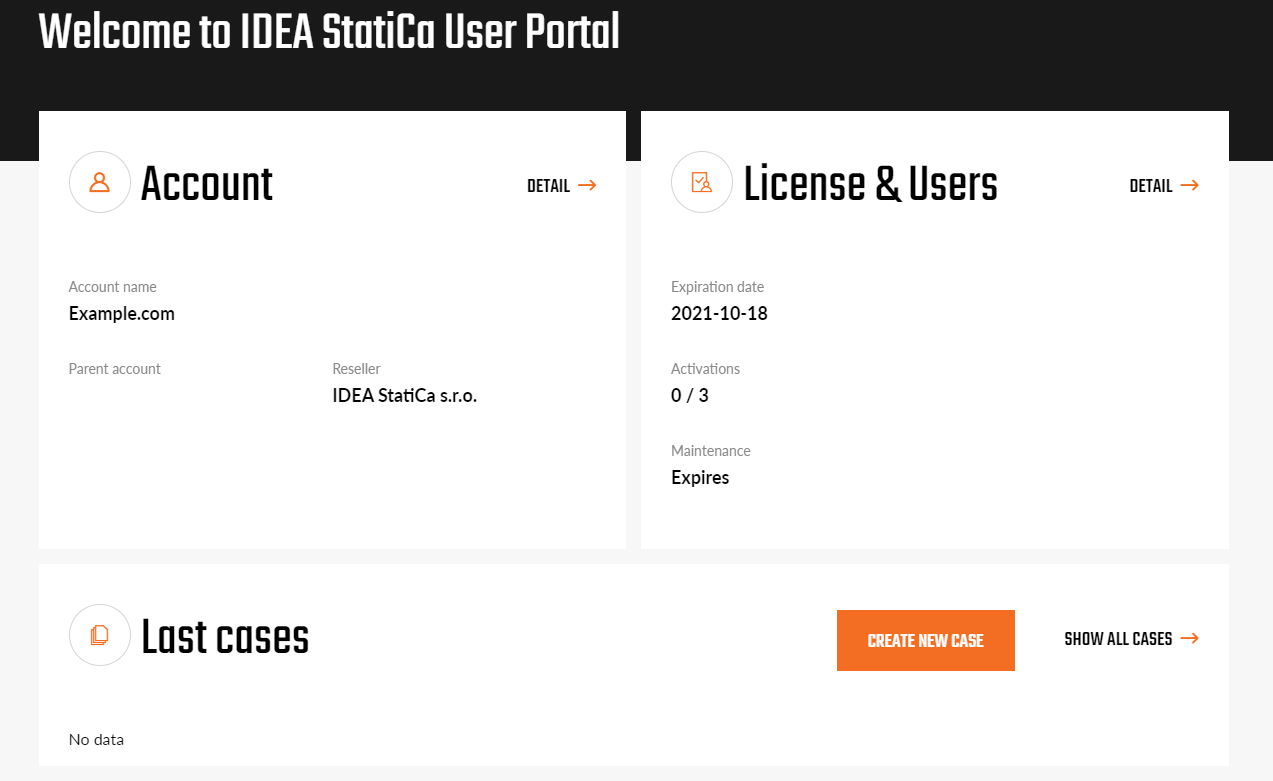
Task: Click the activations value 0 / 3
Action: (x=689, y=396)
